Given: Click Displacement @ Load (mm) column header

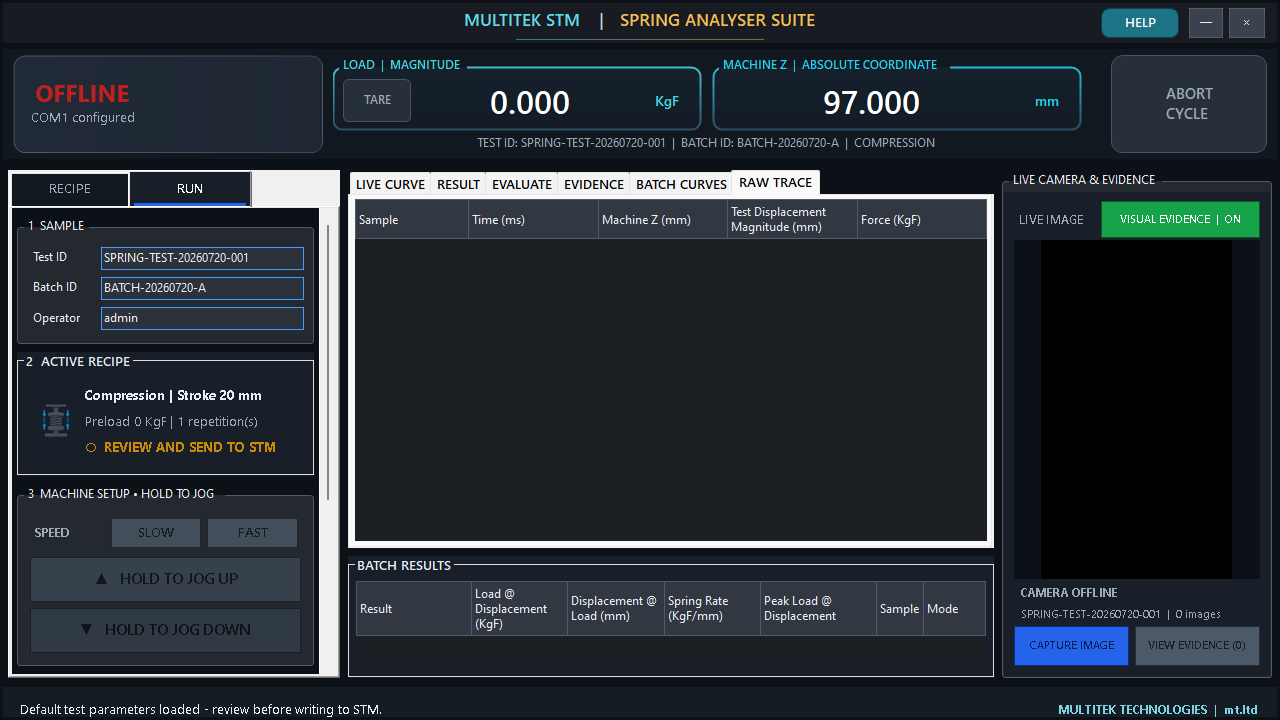Looking at the screenshot, I should (x=615, y=609).
